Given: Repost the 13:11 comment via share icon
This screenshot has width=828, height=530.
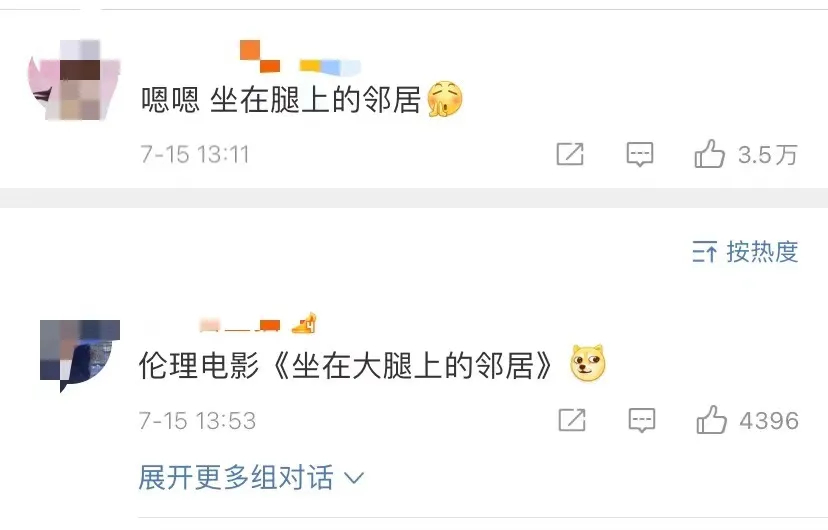Looking at the screenshot, I should (570, 154).
